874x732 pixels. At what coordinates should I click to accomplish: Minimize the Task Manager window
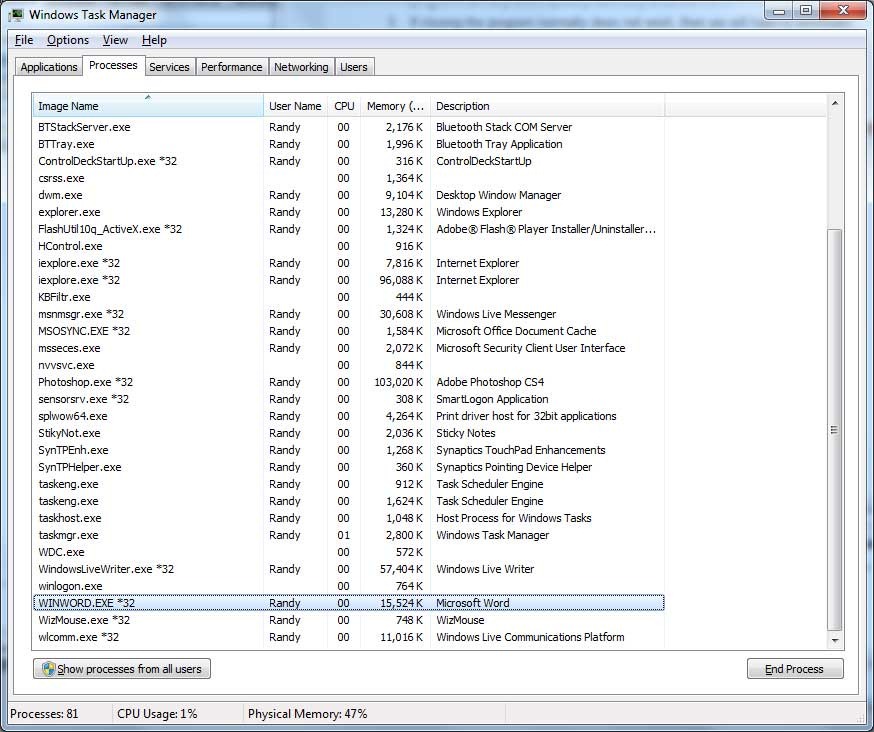click(780, 11)
